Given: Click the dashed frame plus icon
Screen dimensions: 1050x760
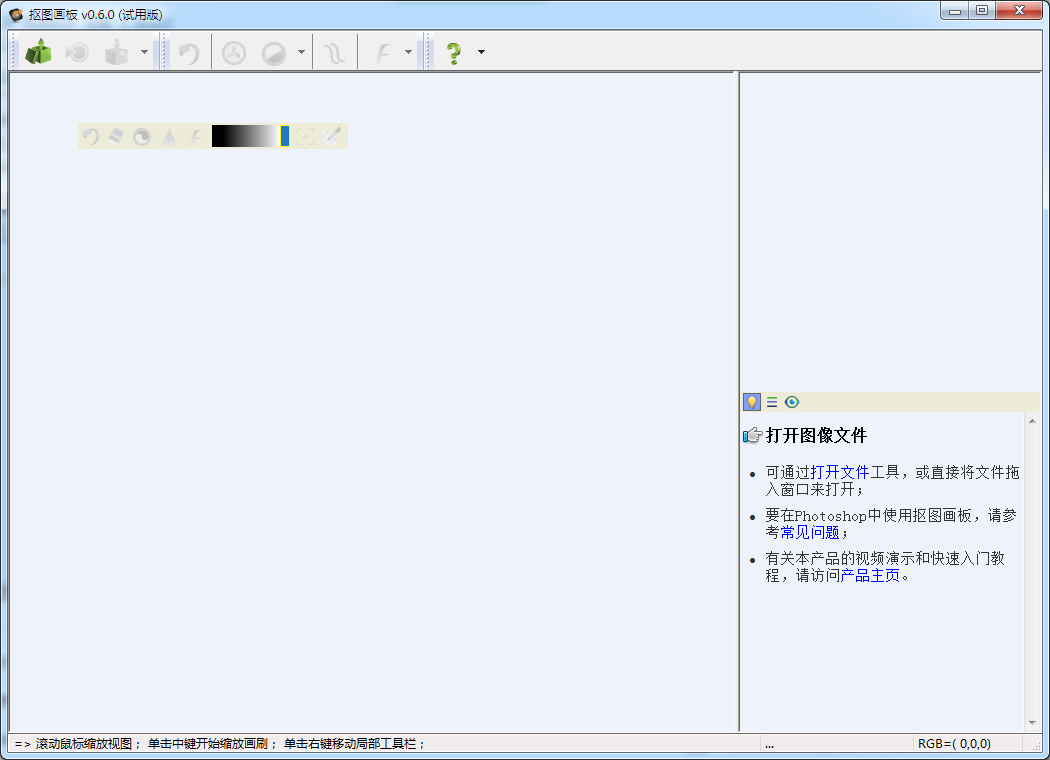Looking at the screenshot, I should pos(305,137).
